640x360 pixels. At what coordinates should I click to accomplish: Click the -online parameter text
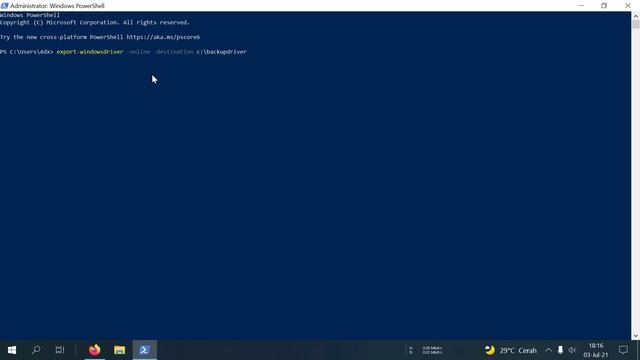[138, 52]
